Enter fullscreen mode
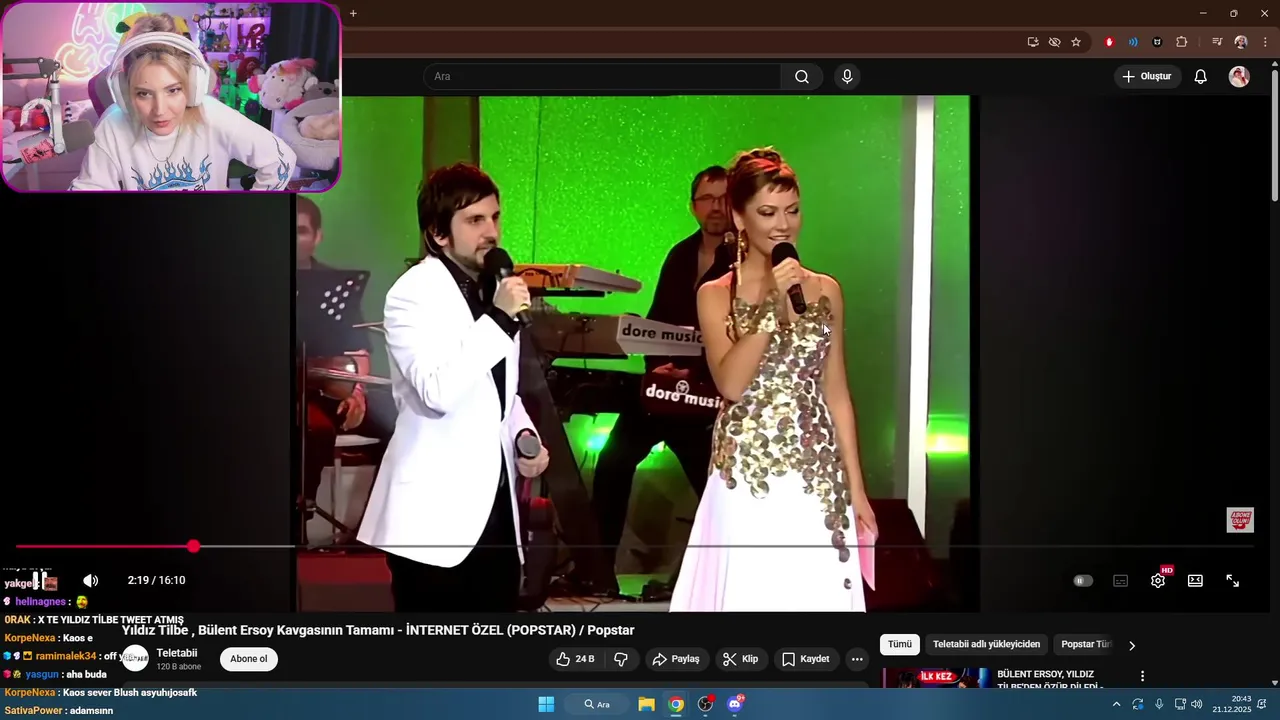This screenshot has width=1280, height=720. (1233, 581)
